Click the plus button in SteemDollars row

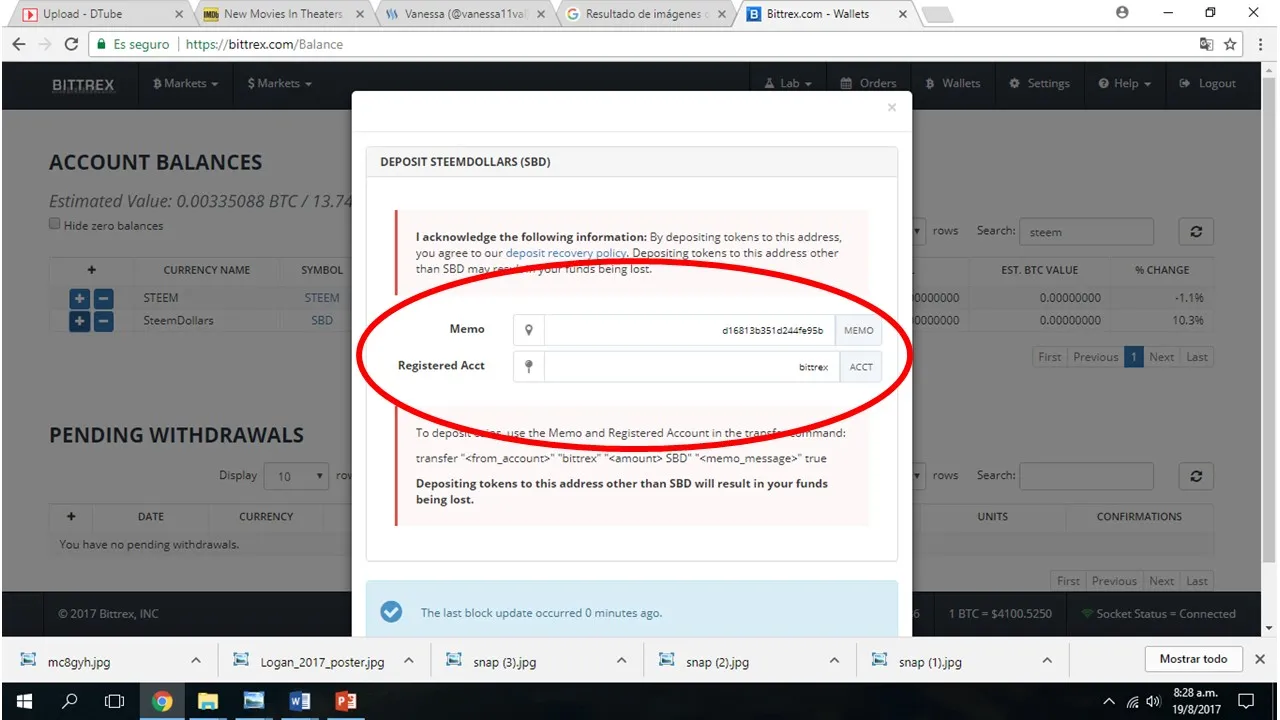tap(79, 321)
